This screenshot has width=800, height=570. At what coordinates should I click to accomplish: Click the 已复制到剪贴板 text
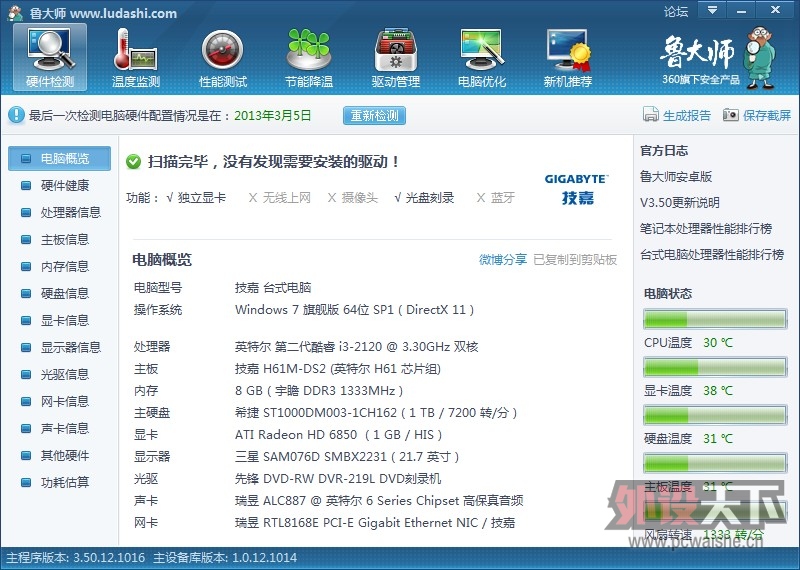pyautogui.click(x=575, y=260)
